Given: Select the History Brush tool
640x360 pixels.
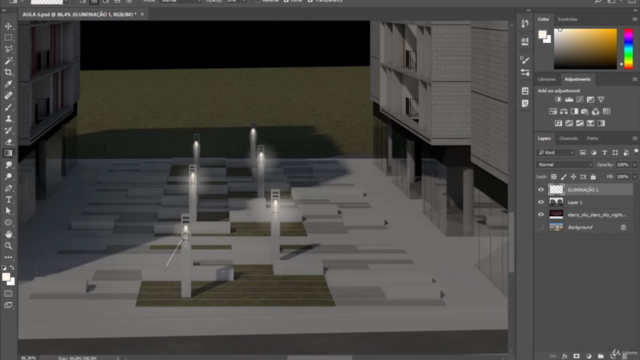Looking at the screenshot, I should point(8,130).
